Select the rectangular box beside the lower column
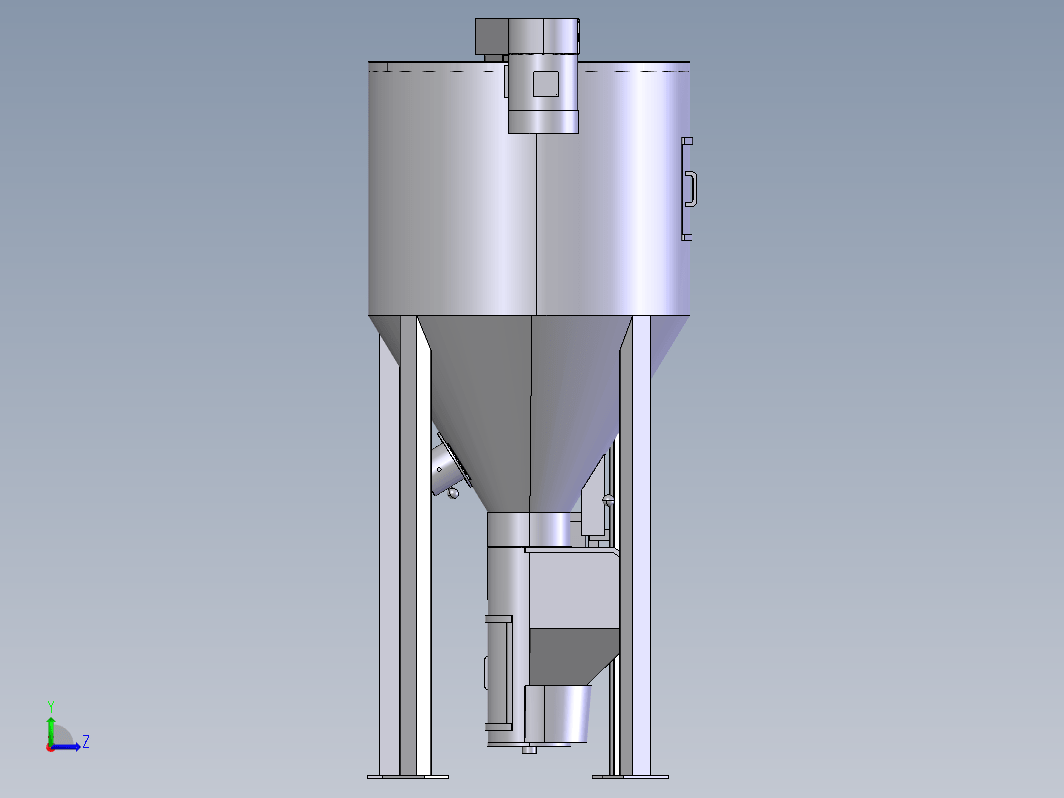Viewport: 1064px width, 798px height. 573,589
